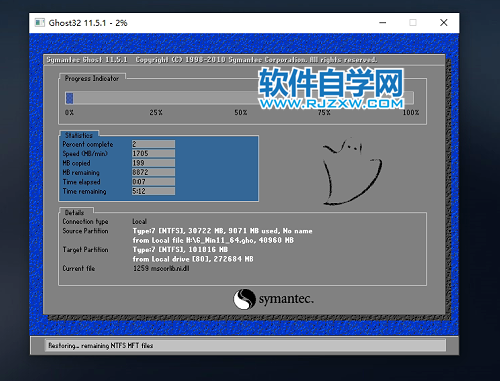Viewport: 500px width, 381px height.
Task: Click the MB copied label
Action: [76, 163]
